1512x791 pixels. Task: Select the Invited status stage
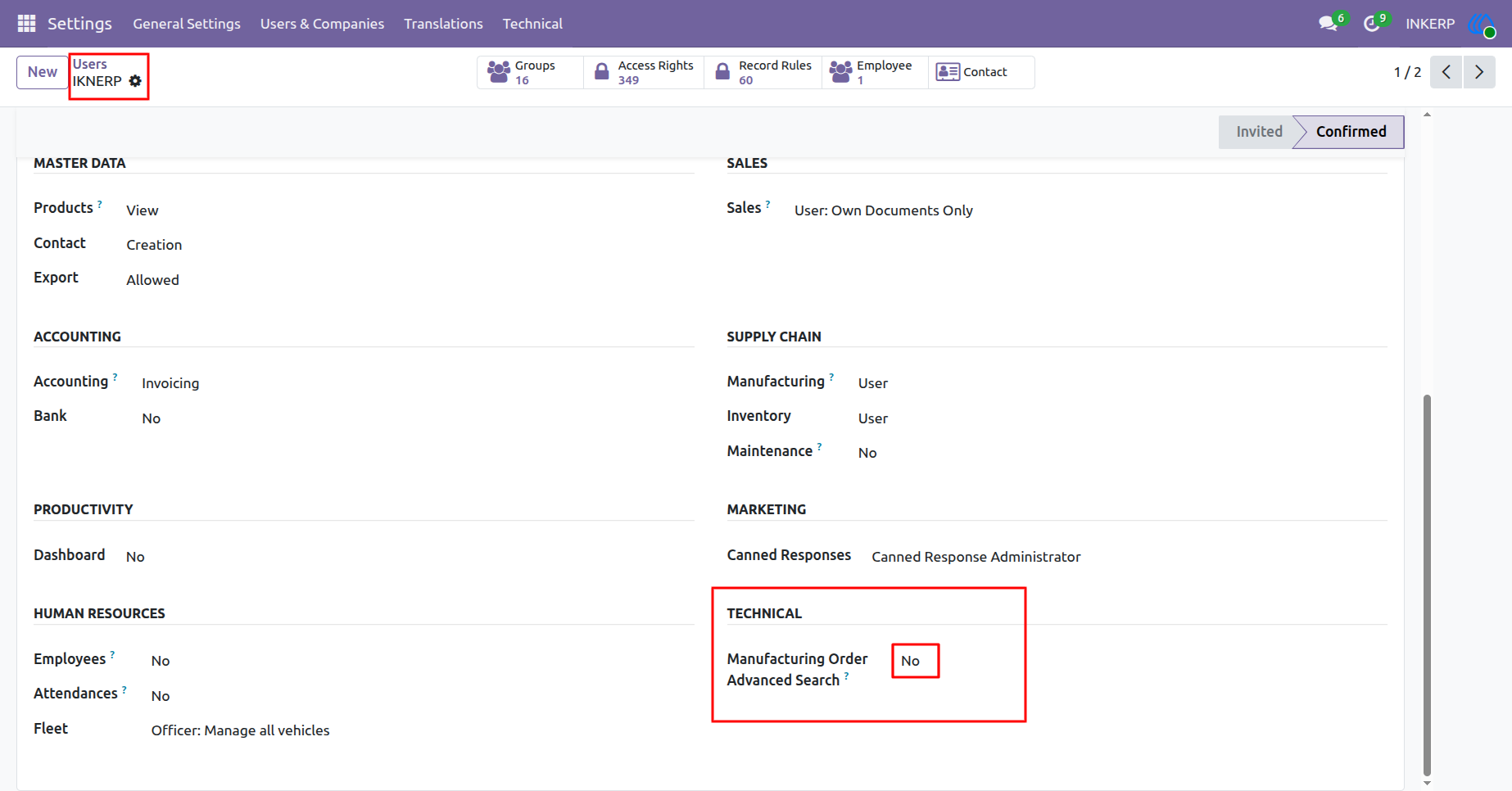[1259, 132]
